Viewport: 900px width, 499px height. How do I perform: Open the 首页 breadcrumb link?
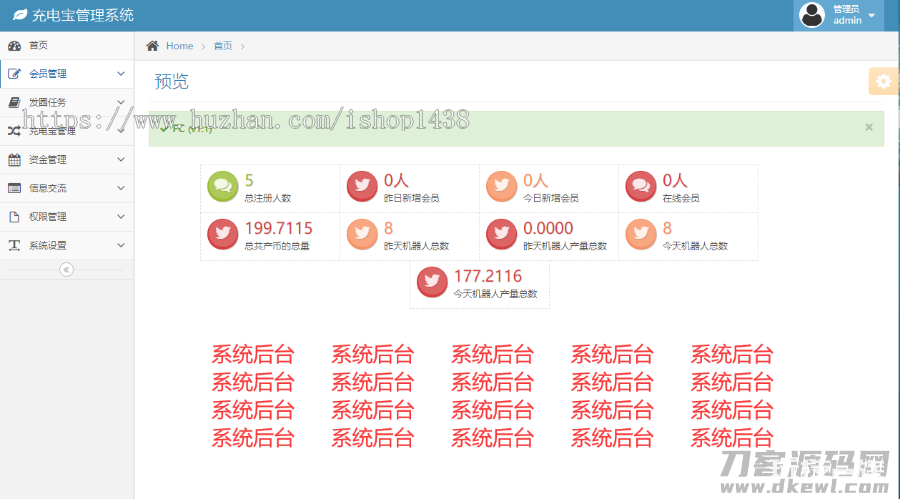click(223, 45)
